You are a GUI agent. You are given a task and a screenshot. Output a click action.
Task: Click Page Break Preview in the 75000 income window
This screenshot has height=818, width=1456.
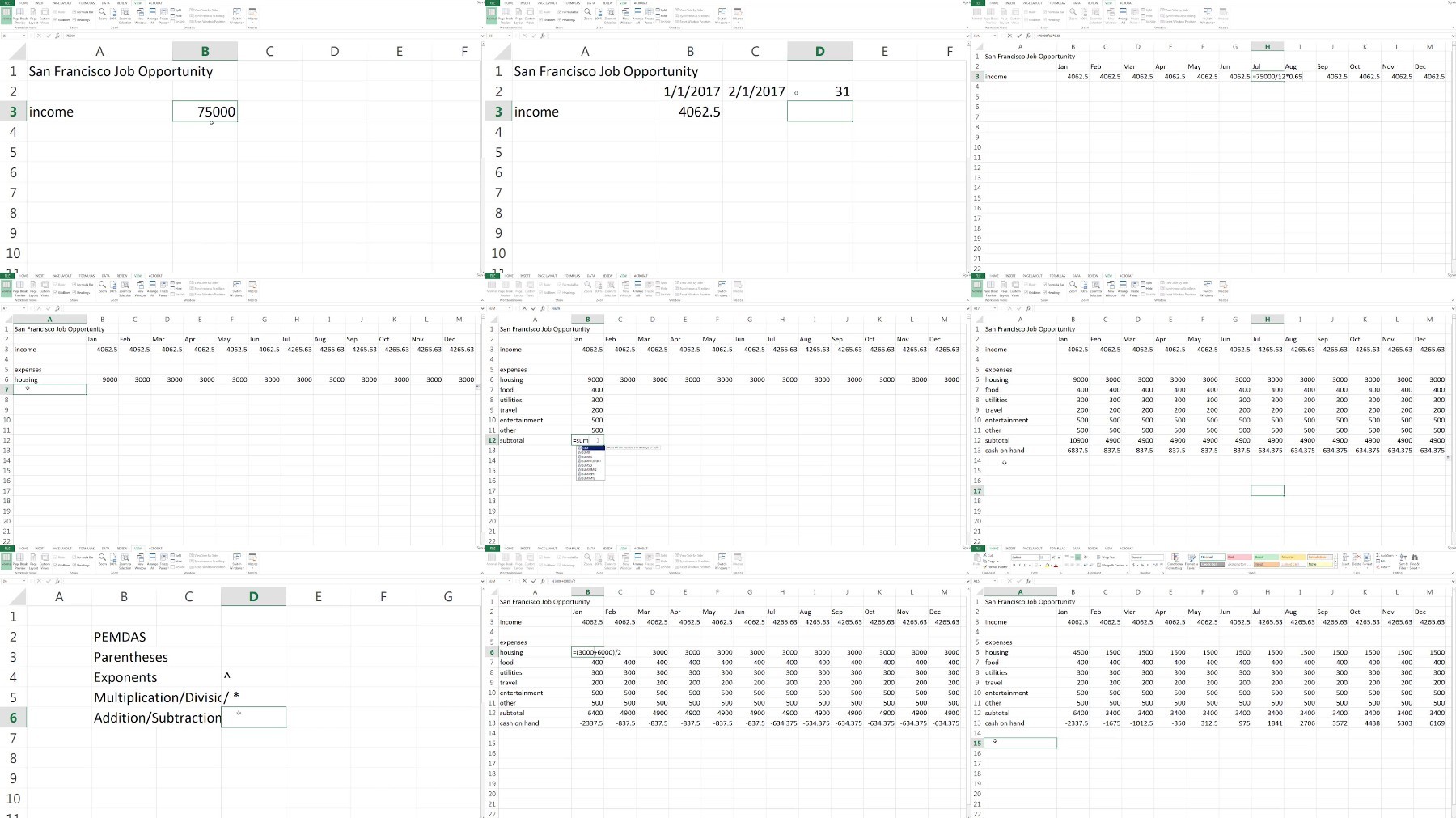20,15
